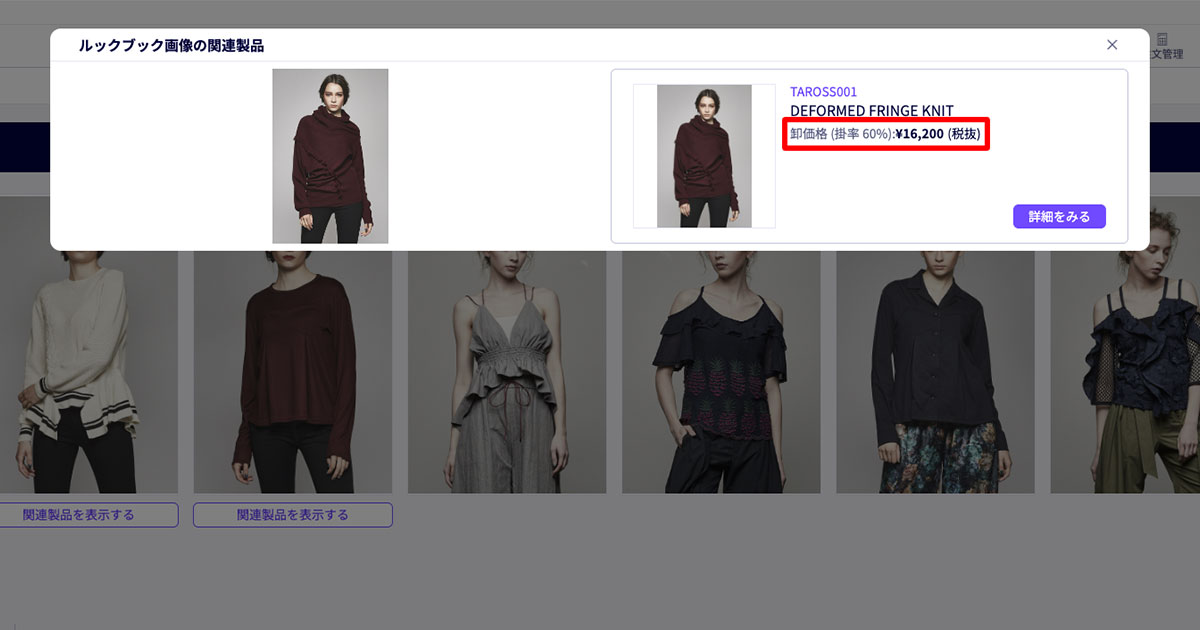The height and width of the screenshot is (630, 1200).
Task: Select the black off-shoulder embroidered top photo
Action: [721, 372]
